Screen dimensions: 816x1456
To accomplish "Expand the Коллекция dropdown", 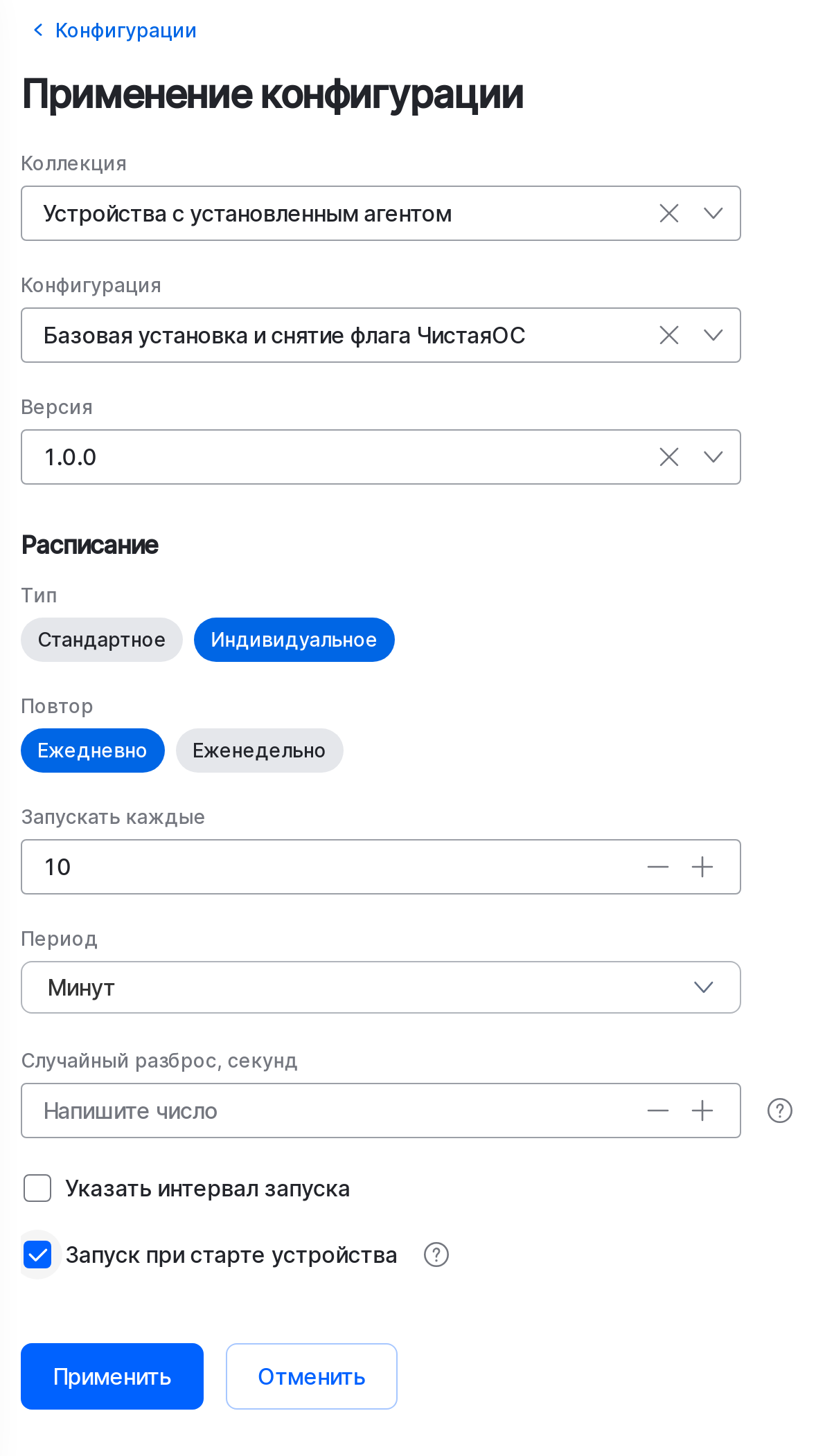I will point(713,213).
